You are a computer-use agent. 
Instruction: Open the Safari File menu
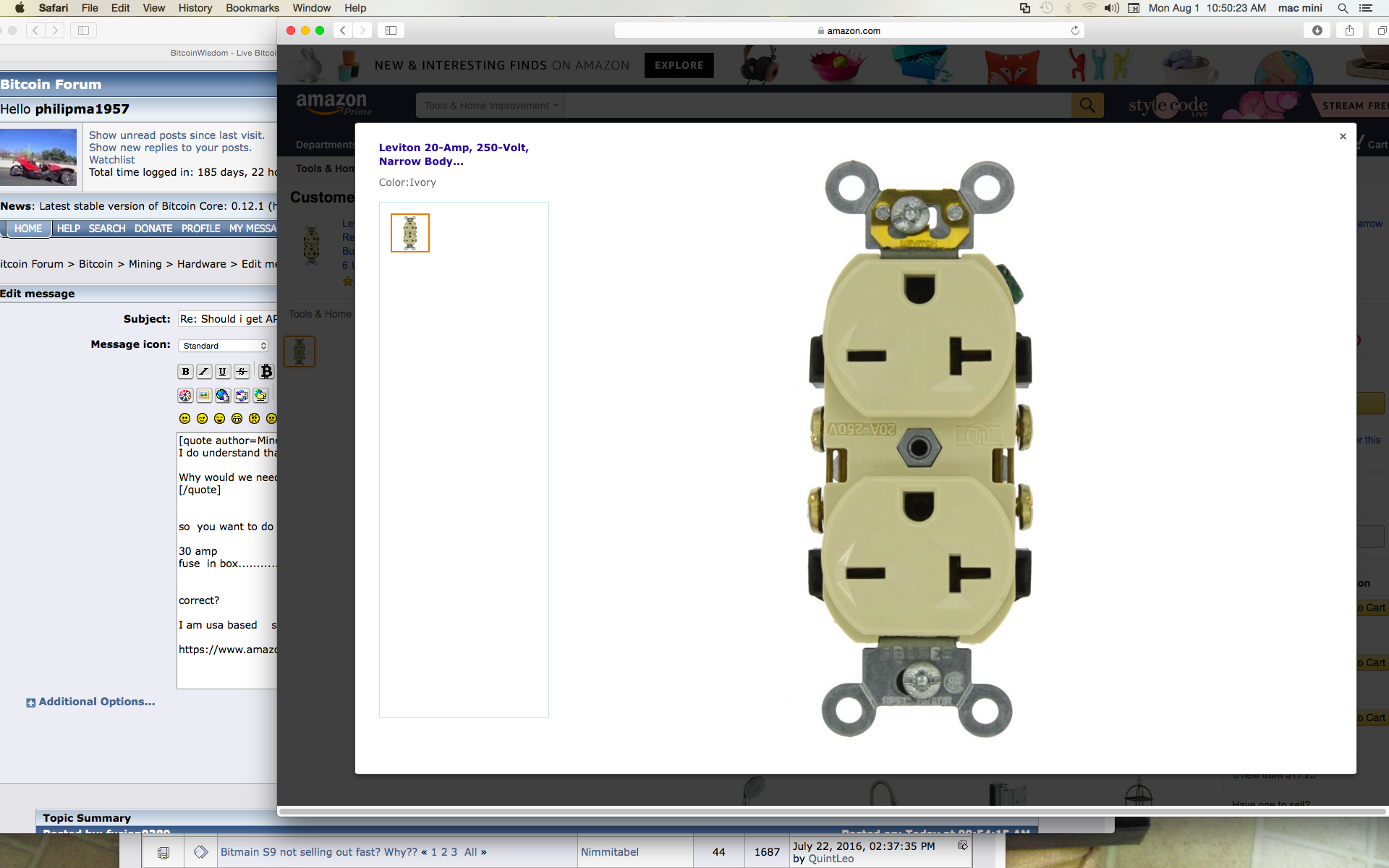coord(90,8)
